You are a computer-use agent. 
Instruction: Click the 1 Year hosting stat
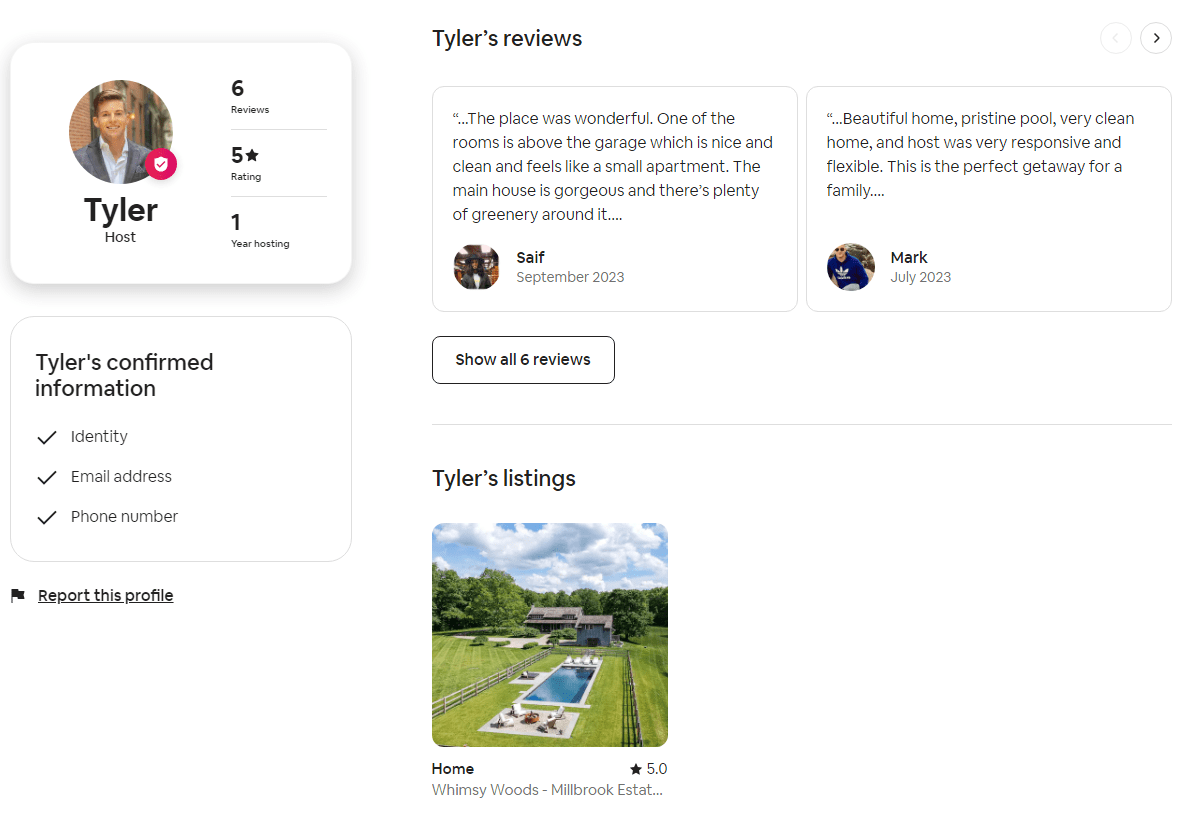(x=259, y=230)
